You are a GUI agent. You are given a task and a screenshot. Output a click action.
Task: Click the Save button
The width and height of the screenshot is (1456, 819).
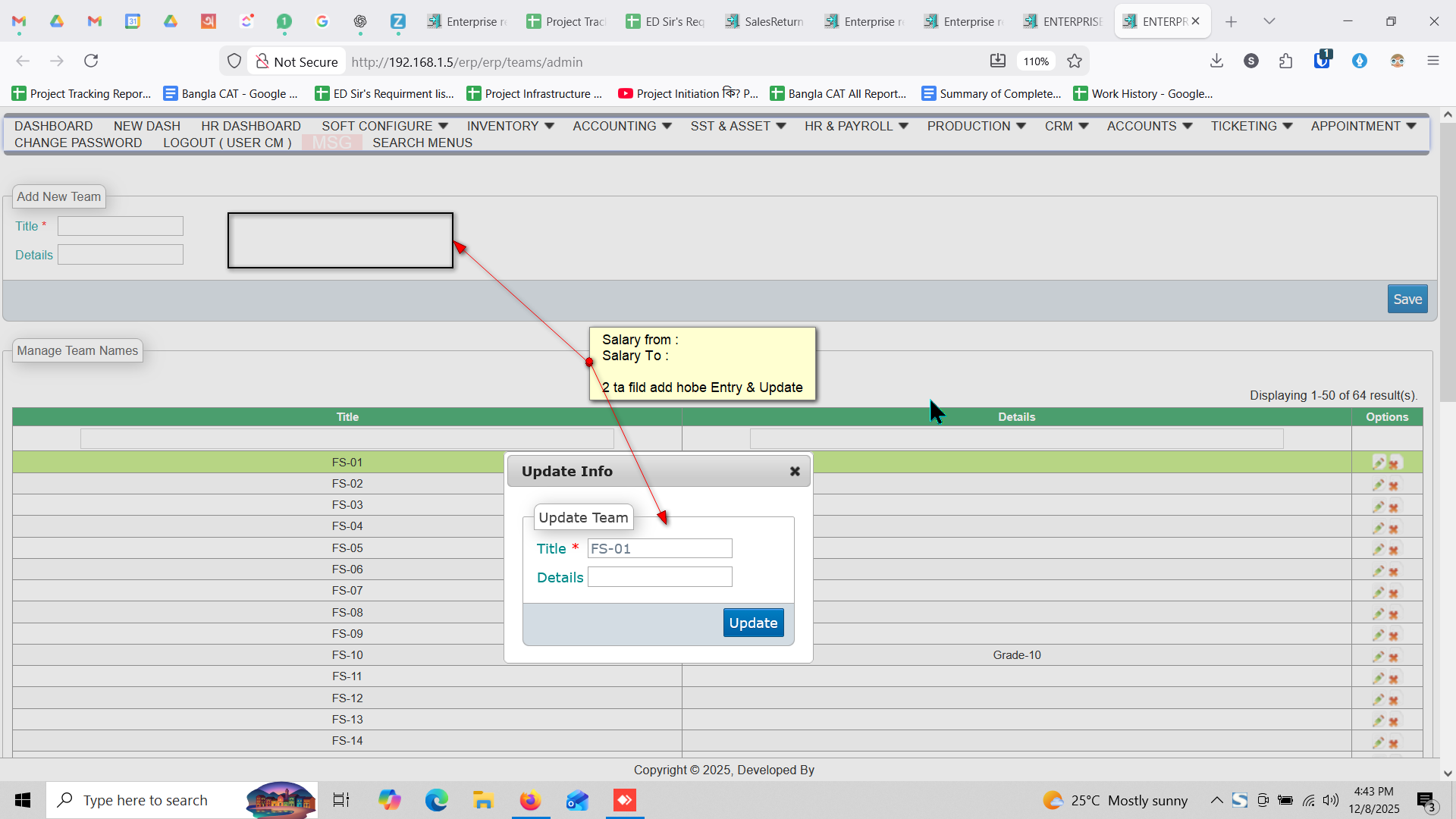[x=1407, y=299]
